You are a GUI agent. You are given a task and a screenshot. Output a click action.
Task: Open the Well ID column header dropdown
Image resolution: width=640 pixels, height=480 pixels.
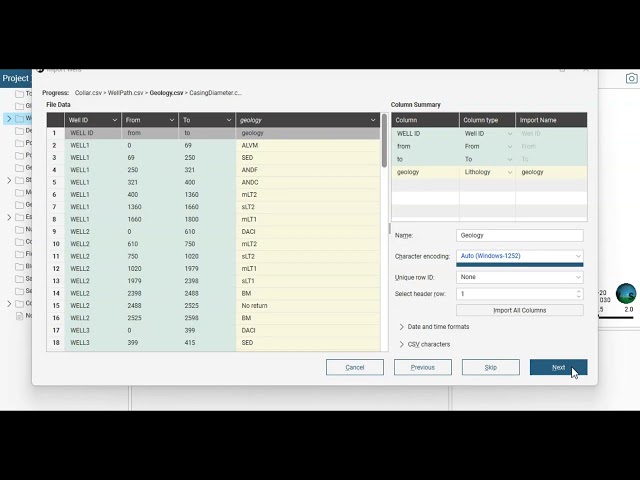click(x=115, y=120)
